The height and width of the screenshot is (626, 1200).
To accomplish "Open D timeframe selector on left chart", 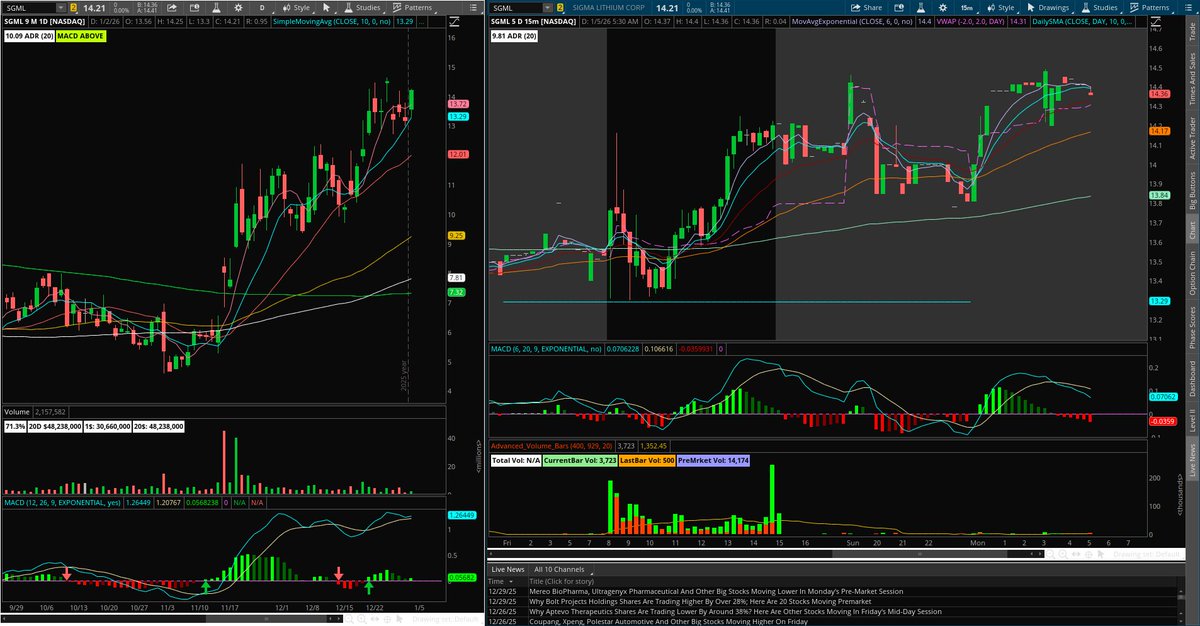I will click(x=262, y=8).
